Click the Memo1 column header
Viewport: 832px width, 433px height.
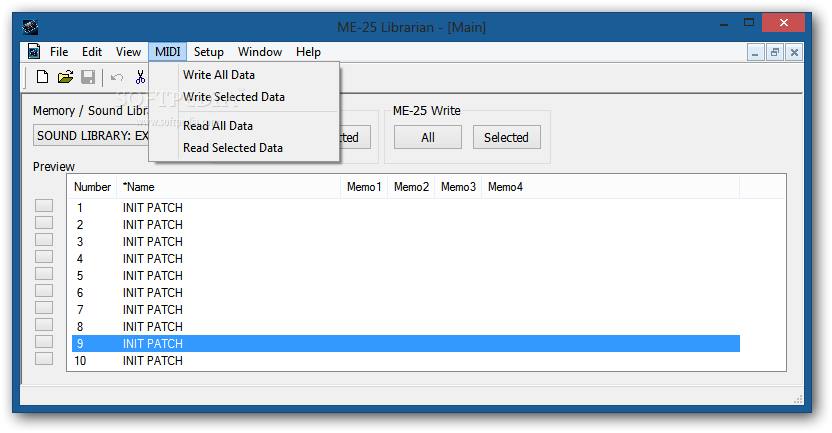364,187
